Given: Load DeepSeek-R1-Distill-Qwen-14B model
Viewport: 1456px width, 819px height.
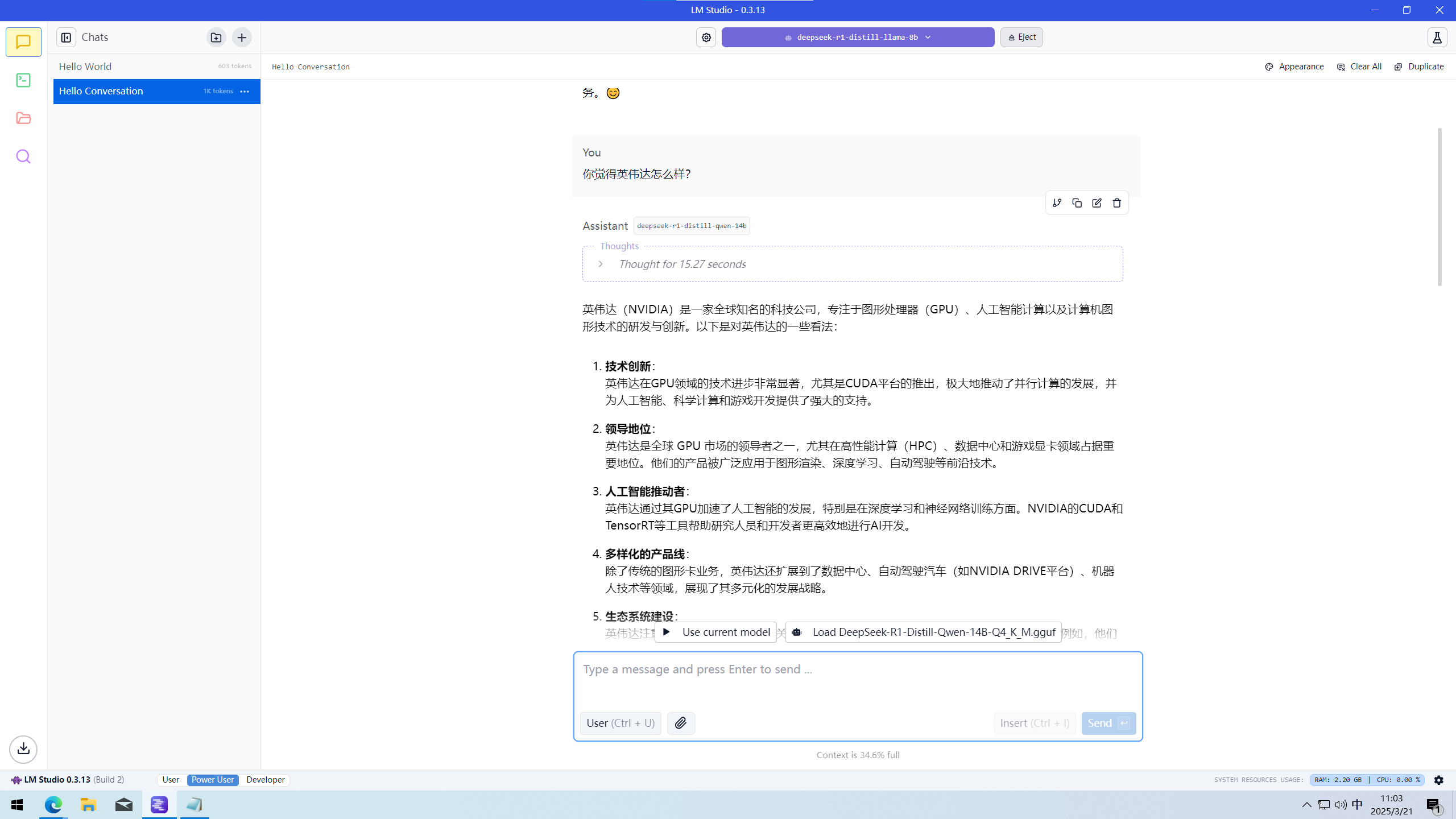Looking at the screenshot, I should pos(923,632).
